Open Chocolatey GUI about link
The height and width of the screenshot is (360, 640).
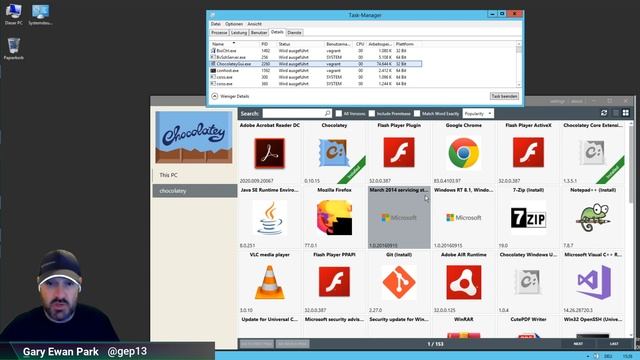tap(577, 101)
